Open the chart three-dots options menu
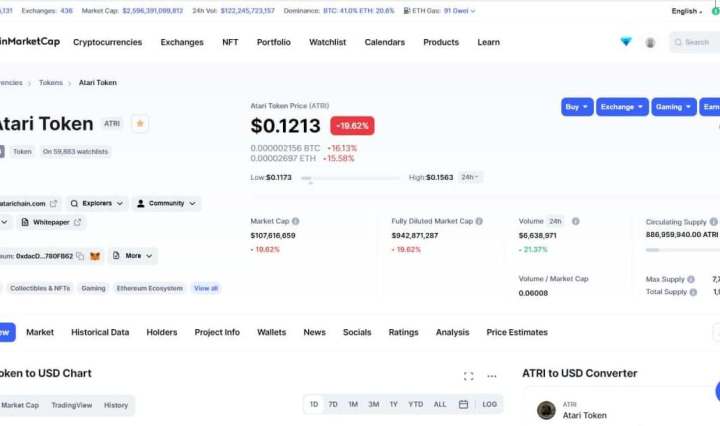720x426 pixels. tap(492, 376)
